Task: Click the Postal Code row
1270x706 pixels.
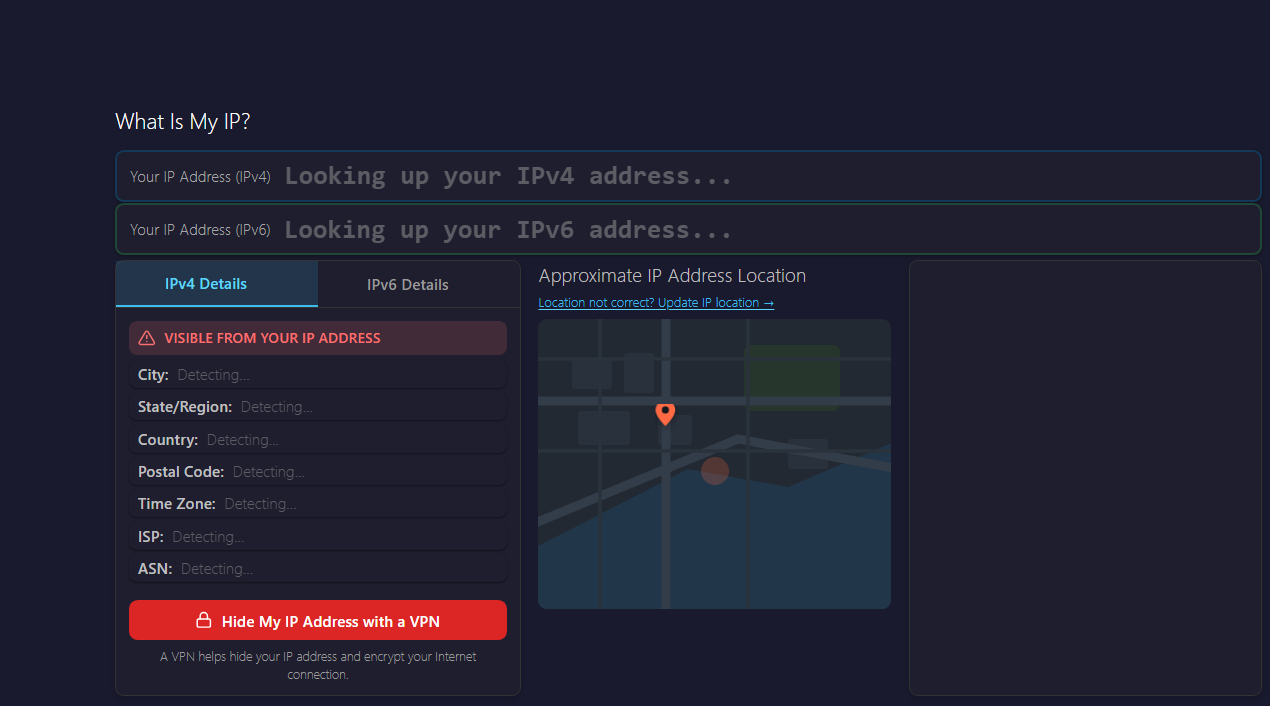Action: click(318, 472)
